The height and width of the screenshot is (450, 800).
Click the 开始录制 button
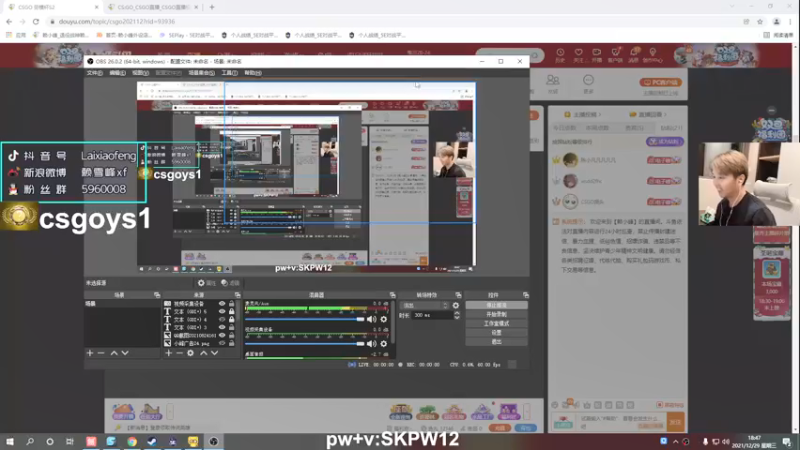(496, 314)
